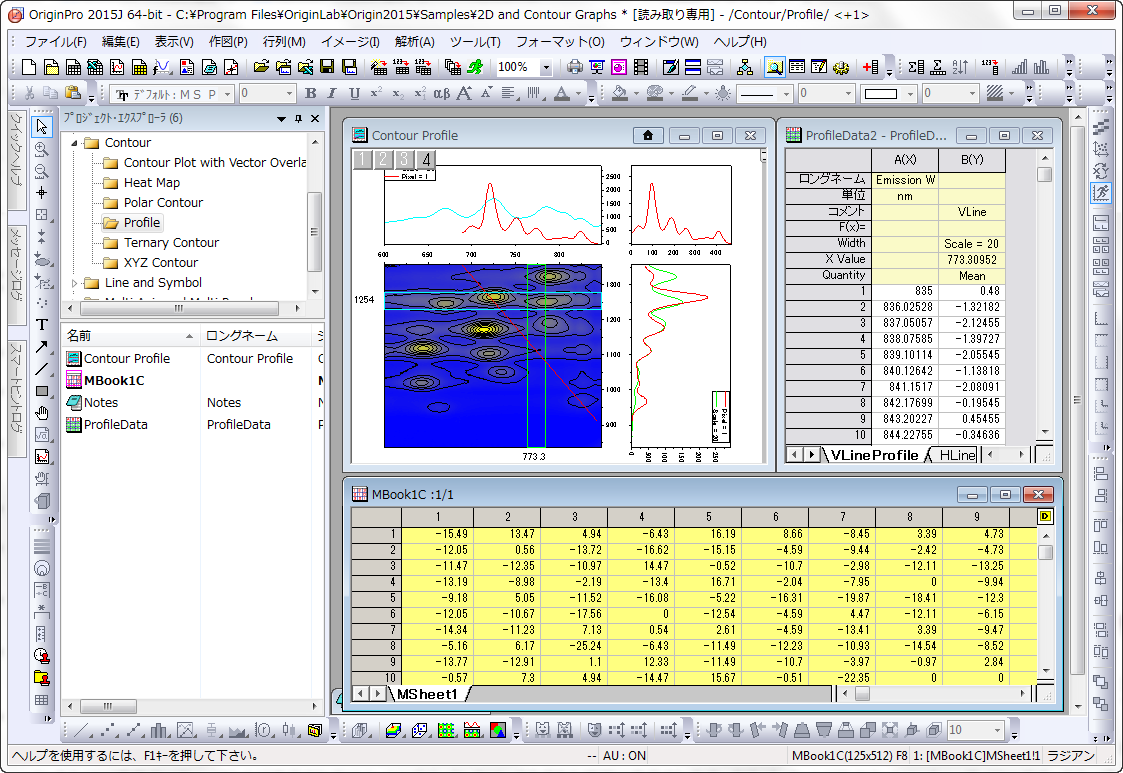Select the Heat Map folder
1123x773 pixels.
click(151, 183)
